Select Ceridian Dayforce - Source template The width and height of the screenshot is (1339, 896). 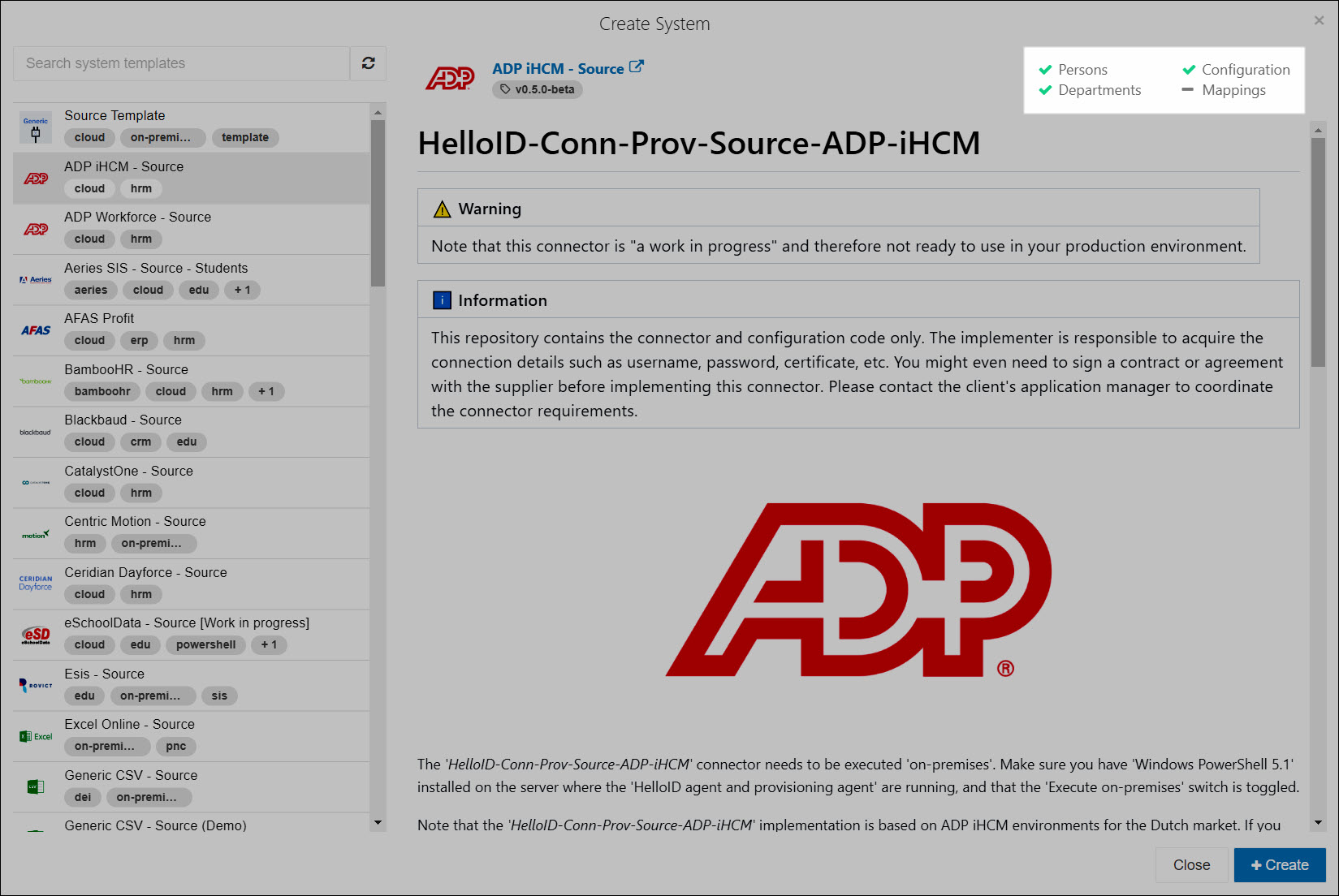191,584
